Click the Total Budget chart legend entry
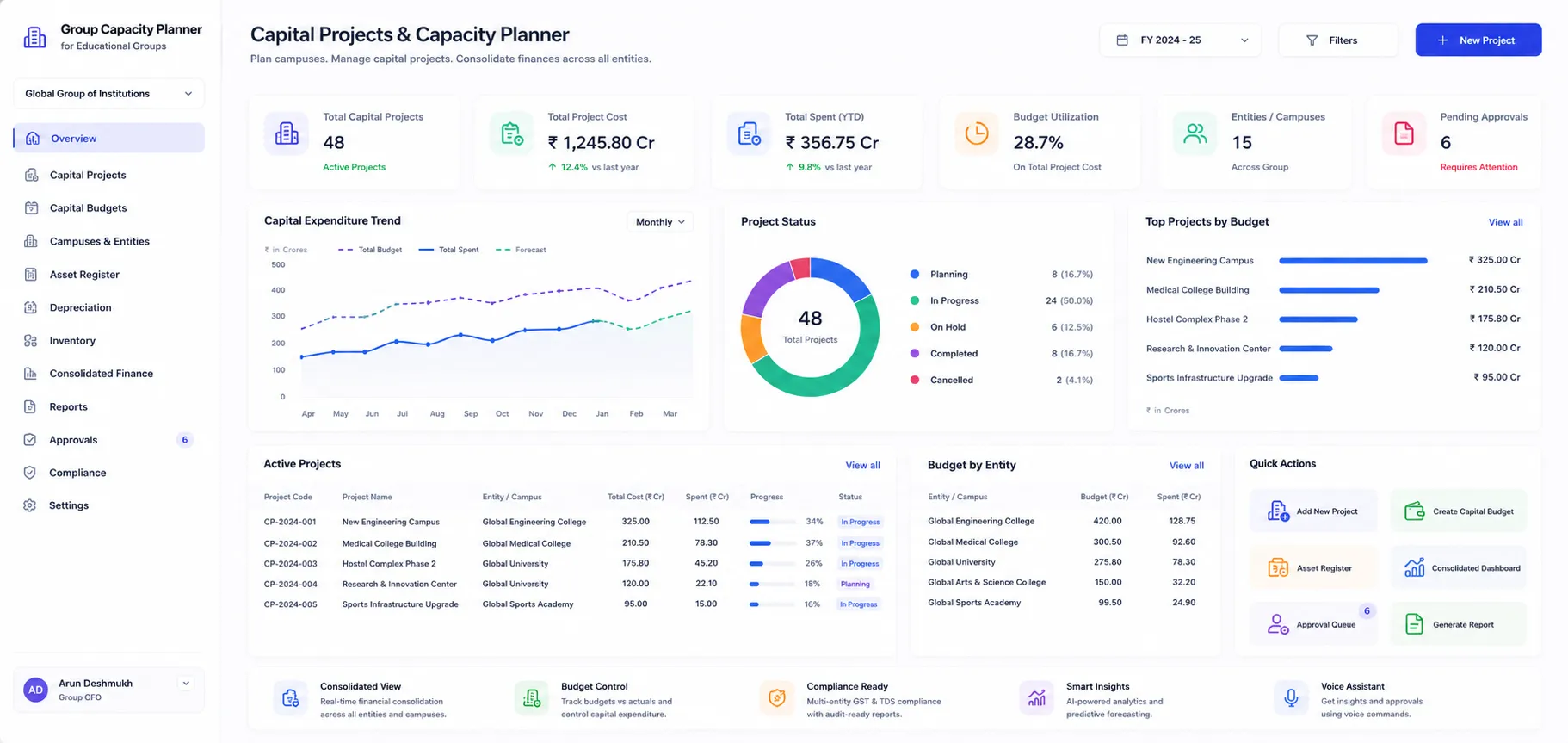Viewport: 1568px width, 743px height. (x=370, y=250)
